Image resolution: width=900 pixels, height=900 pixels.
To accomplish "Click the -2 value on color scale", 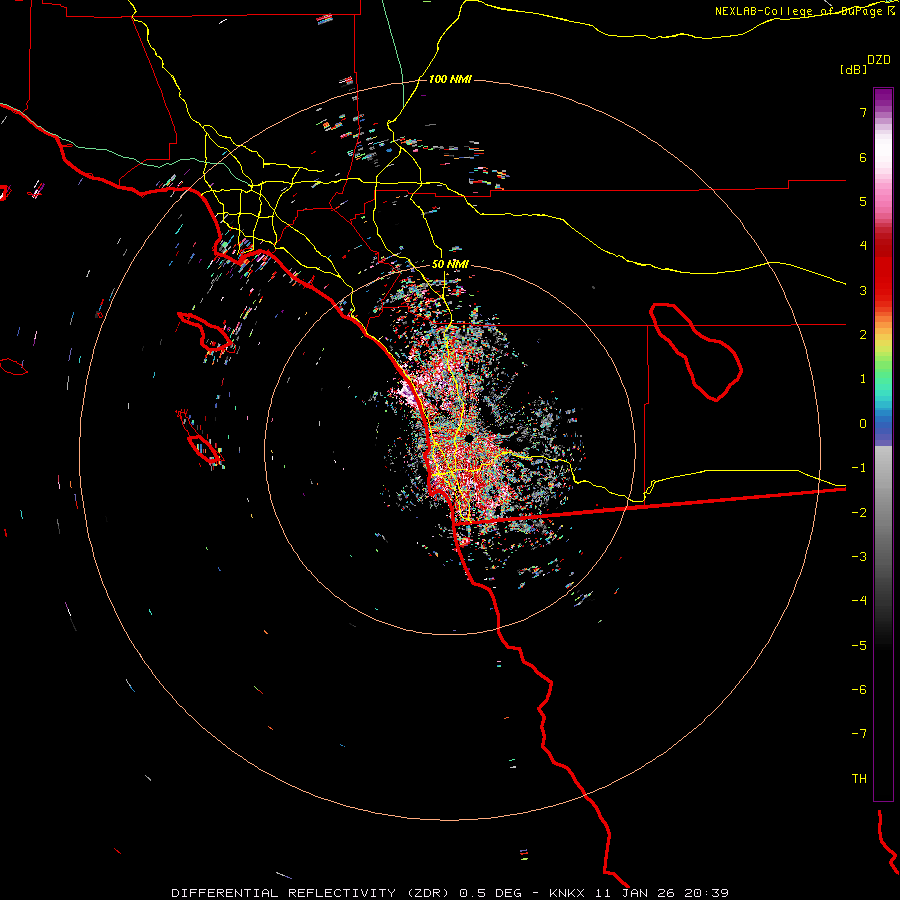I will click(x=859, y=513).
